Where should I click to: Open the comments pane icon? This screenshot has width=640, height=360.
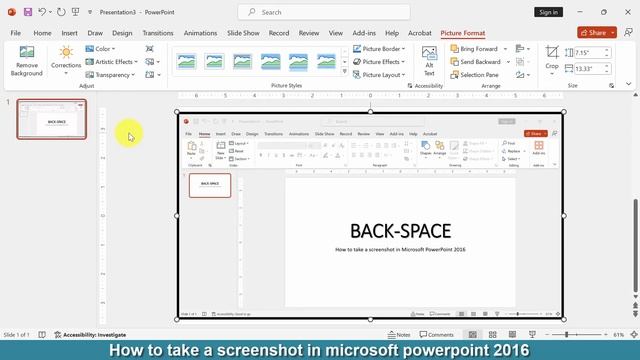[x=628, y=32]
